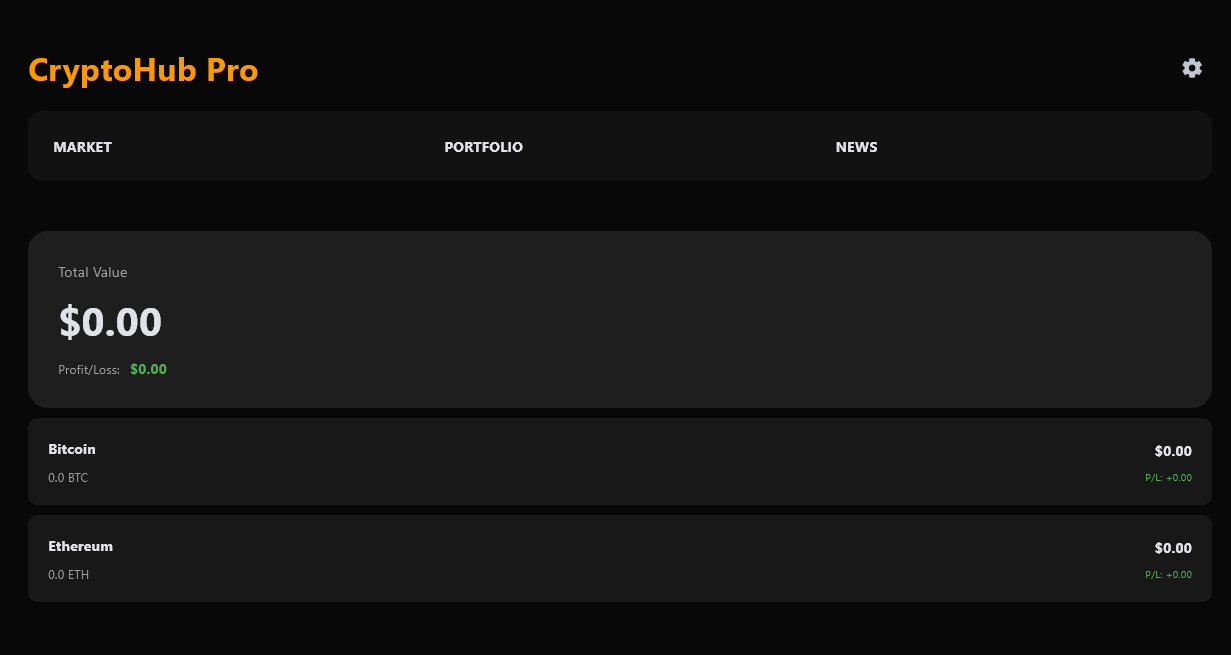The height and width of the screenshot is (655, 1231).
Task: Click the Total Value label
Action: pyautogui.click(x=93, y=272)
